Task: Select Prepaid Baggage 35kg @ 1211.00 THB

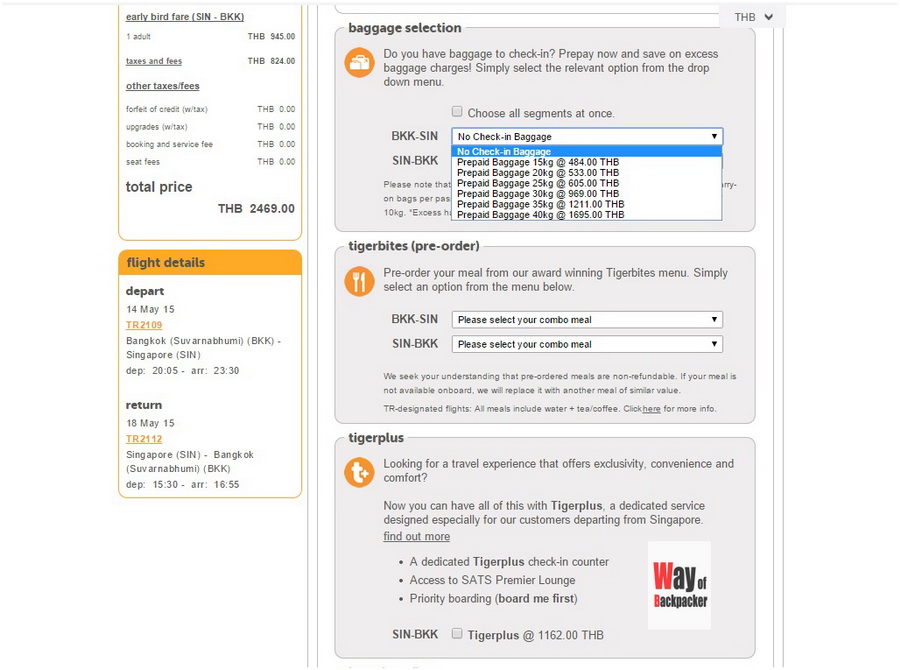Action: pos(587,204)
